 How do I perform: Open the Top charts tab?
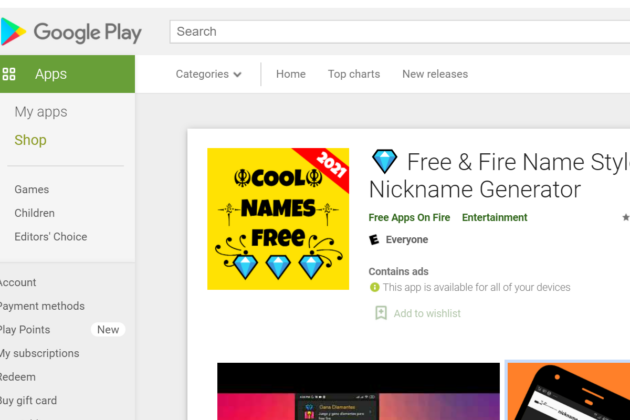click(x=354, y=74)
